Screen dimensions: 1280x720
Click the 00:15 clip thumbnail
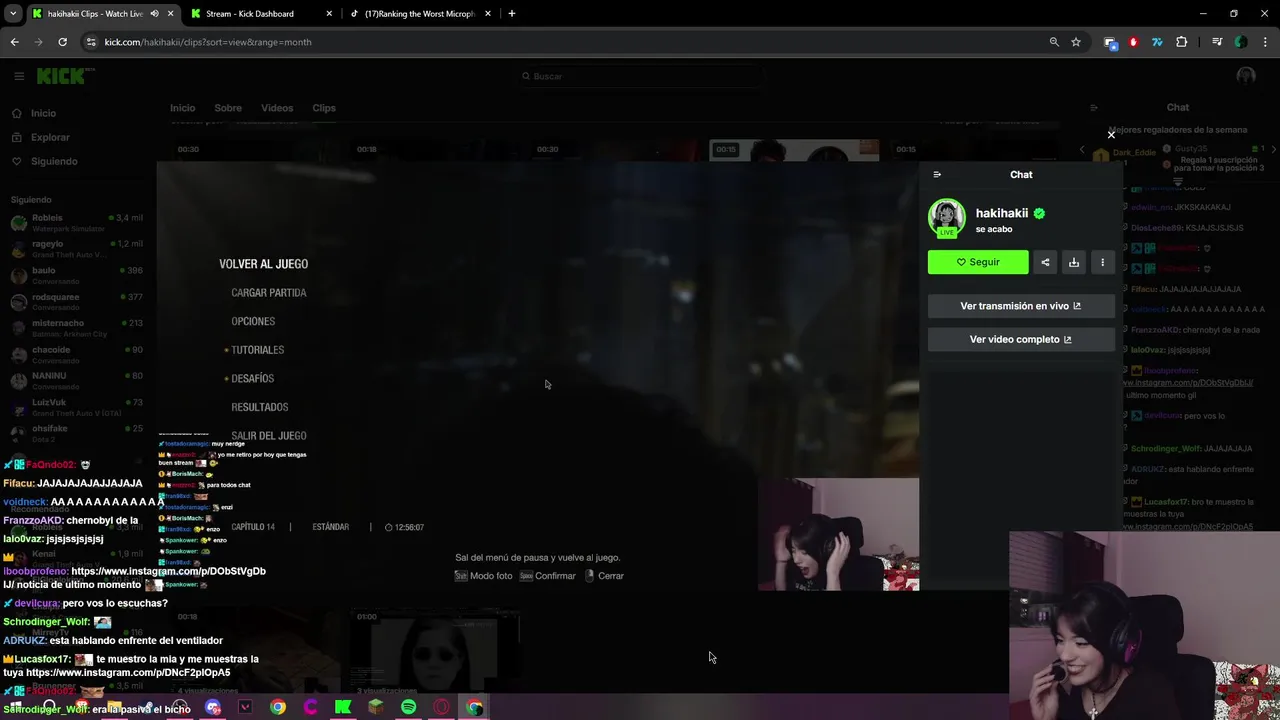tap(794, 150)
